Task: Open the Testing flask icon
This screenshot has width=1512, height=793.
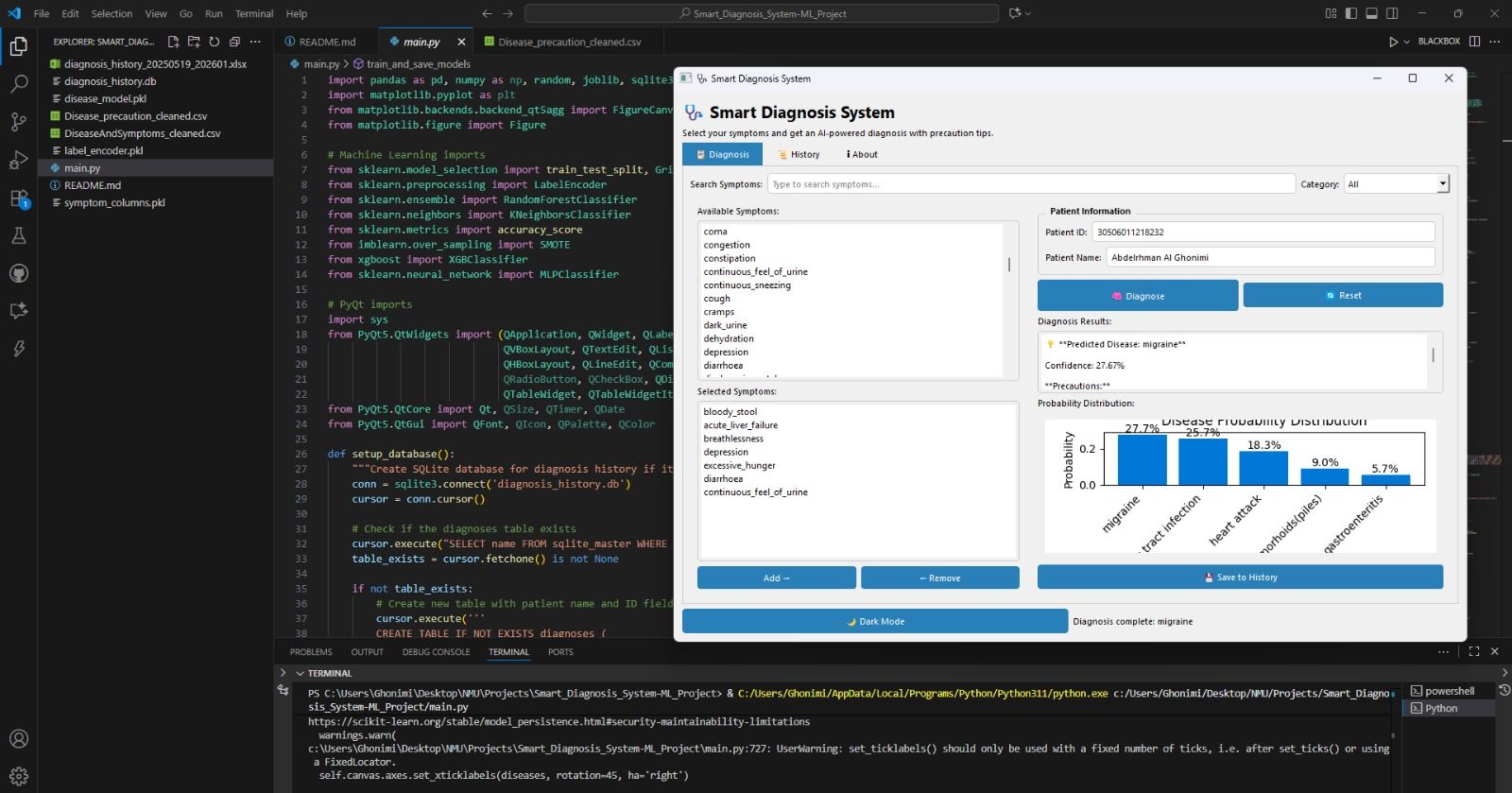Action: tap(18, 235)
